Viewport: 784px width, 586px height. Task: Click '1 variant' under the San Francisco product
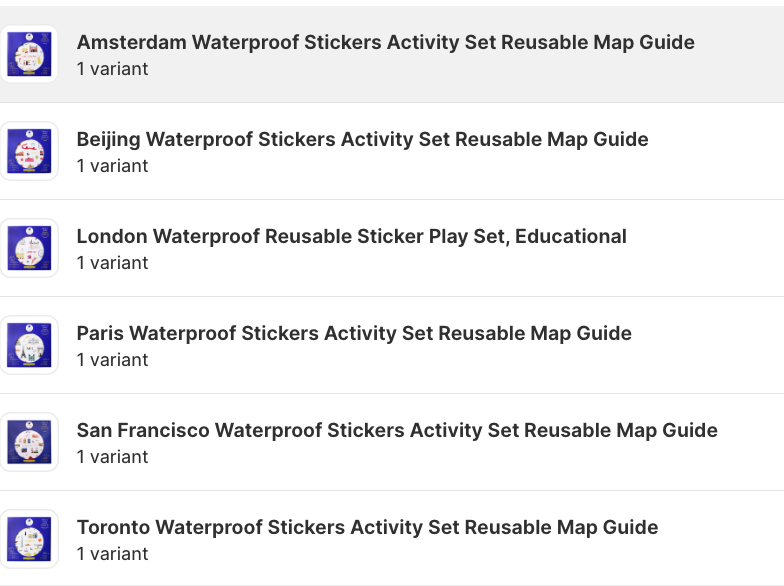point(112,457)
